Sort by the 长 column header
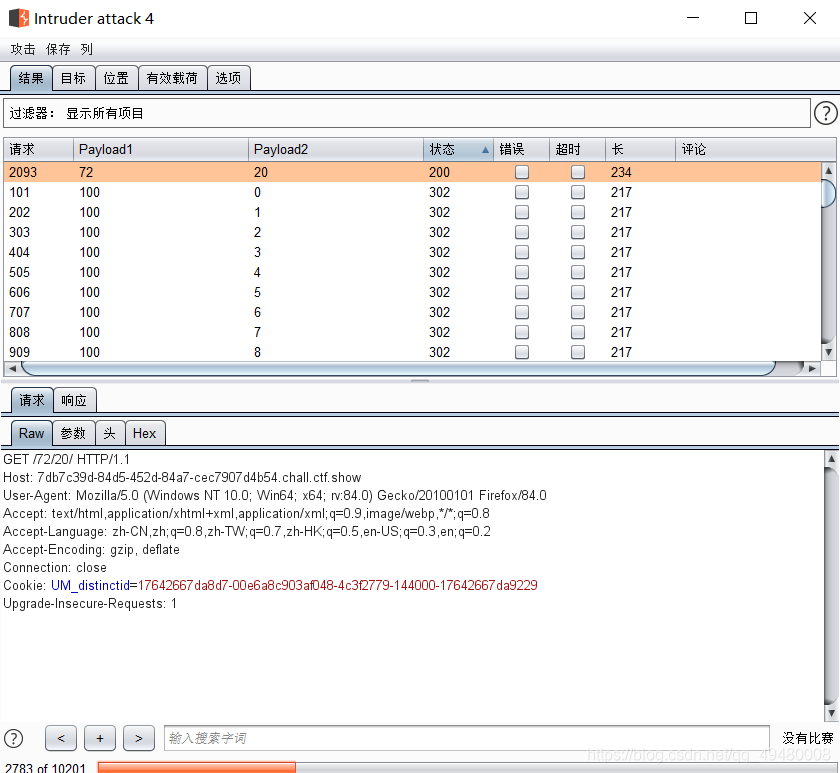 click(640, 149)
